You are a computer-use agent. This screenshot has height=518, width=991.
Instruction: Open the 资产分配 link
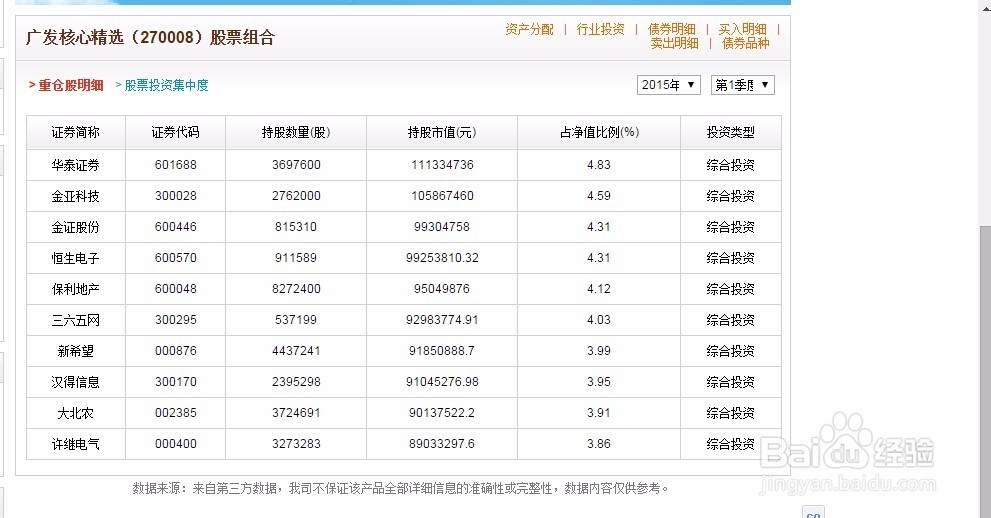click(529, 29)
